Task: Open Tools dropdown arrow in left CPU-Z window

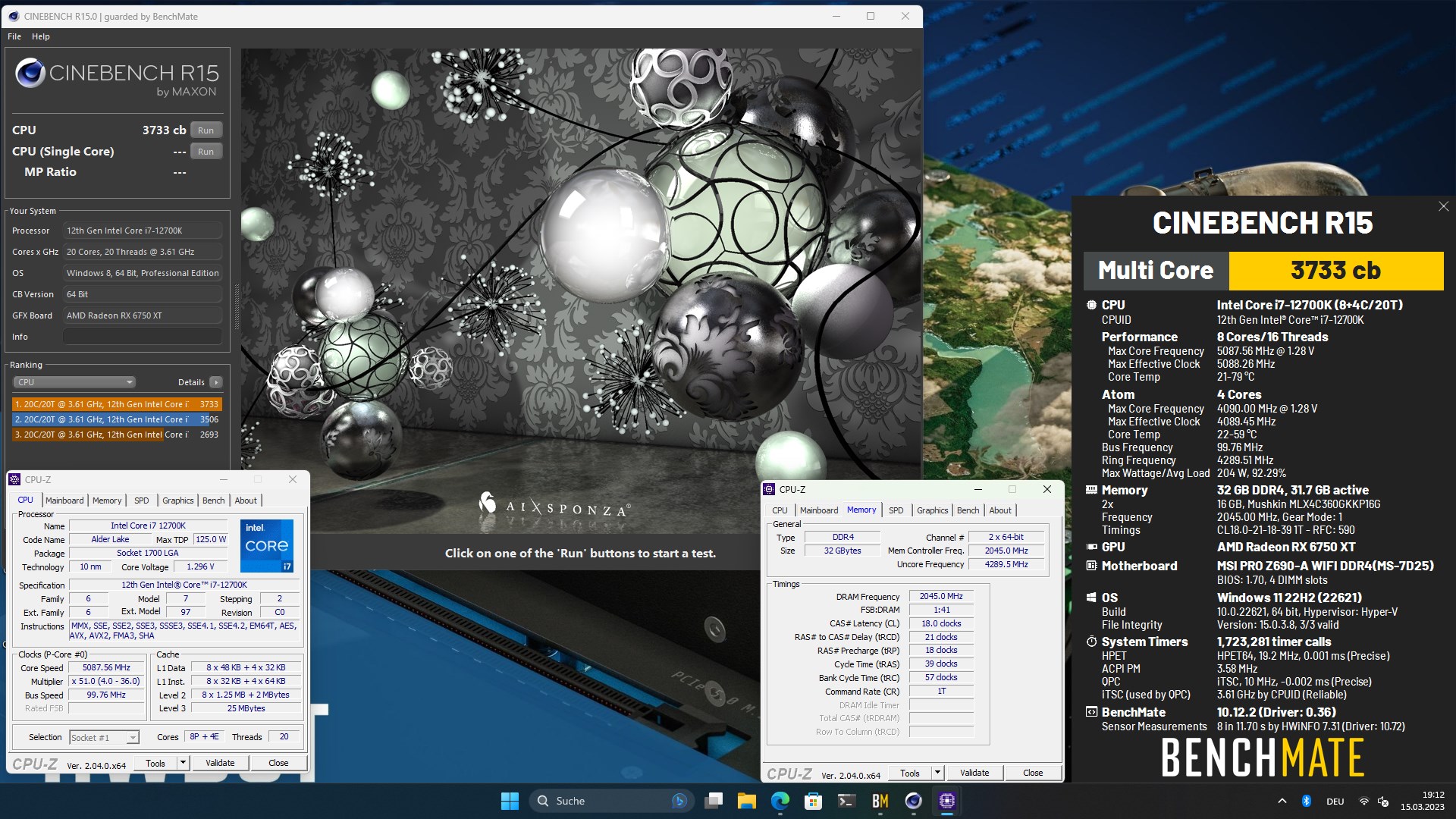Action: coord(183,763)
